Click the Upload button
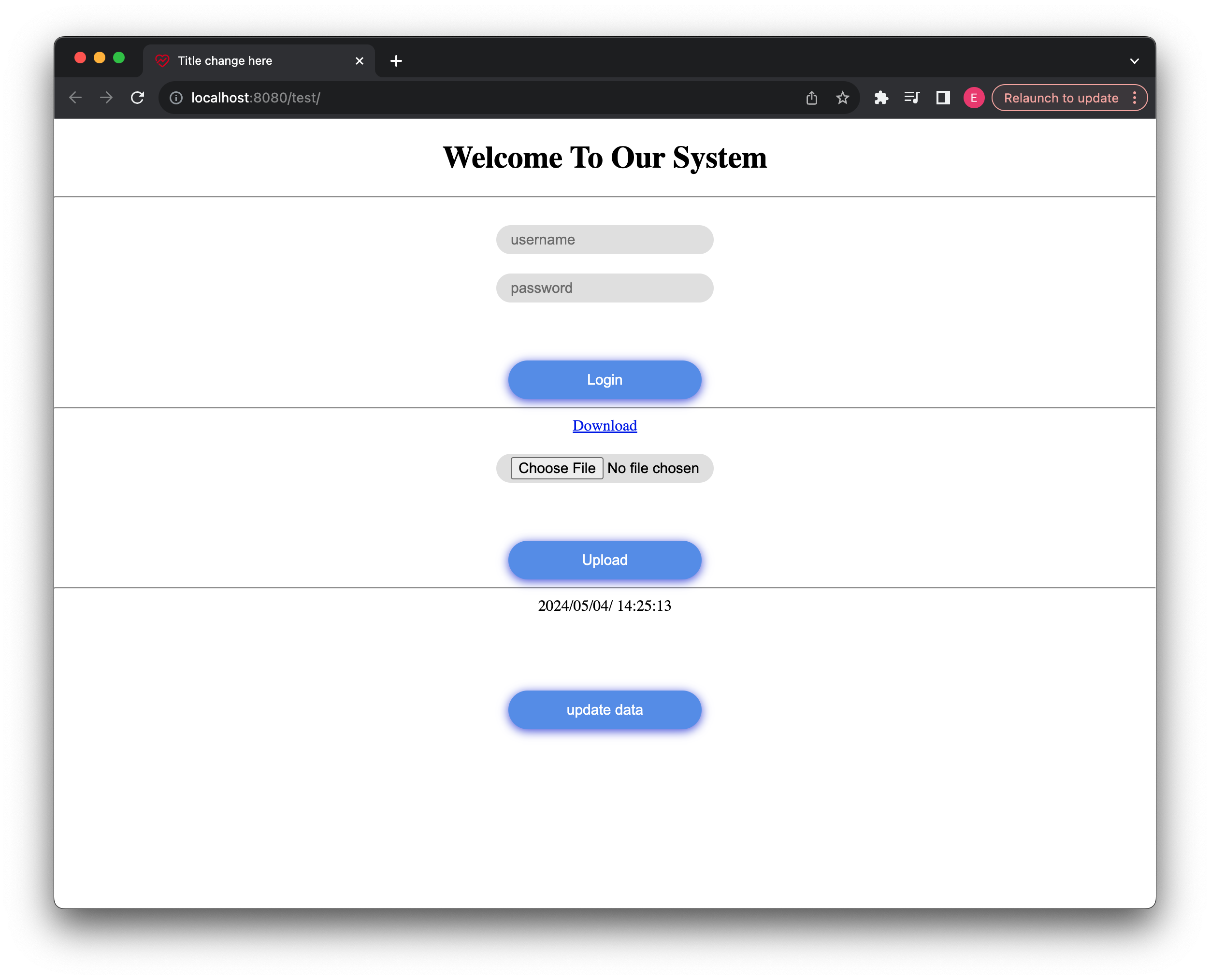 tap(604, 559)
